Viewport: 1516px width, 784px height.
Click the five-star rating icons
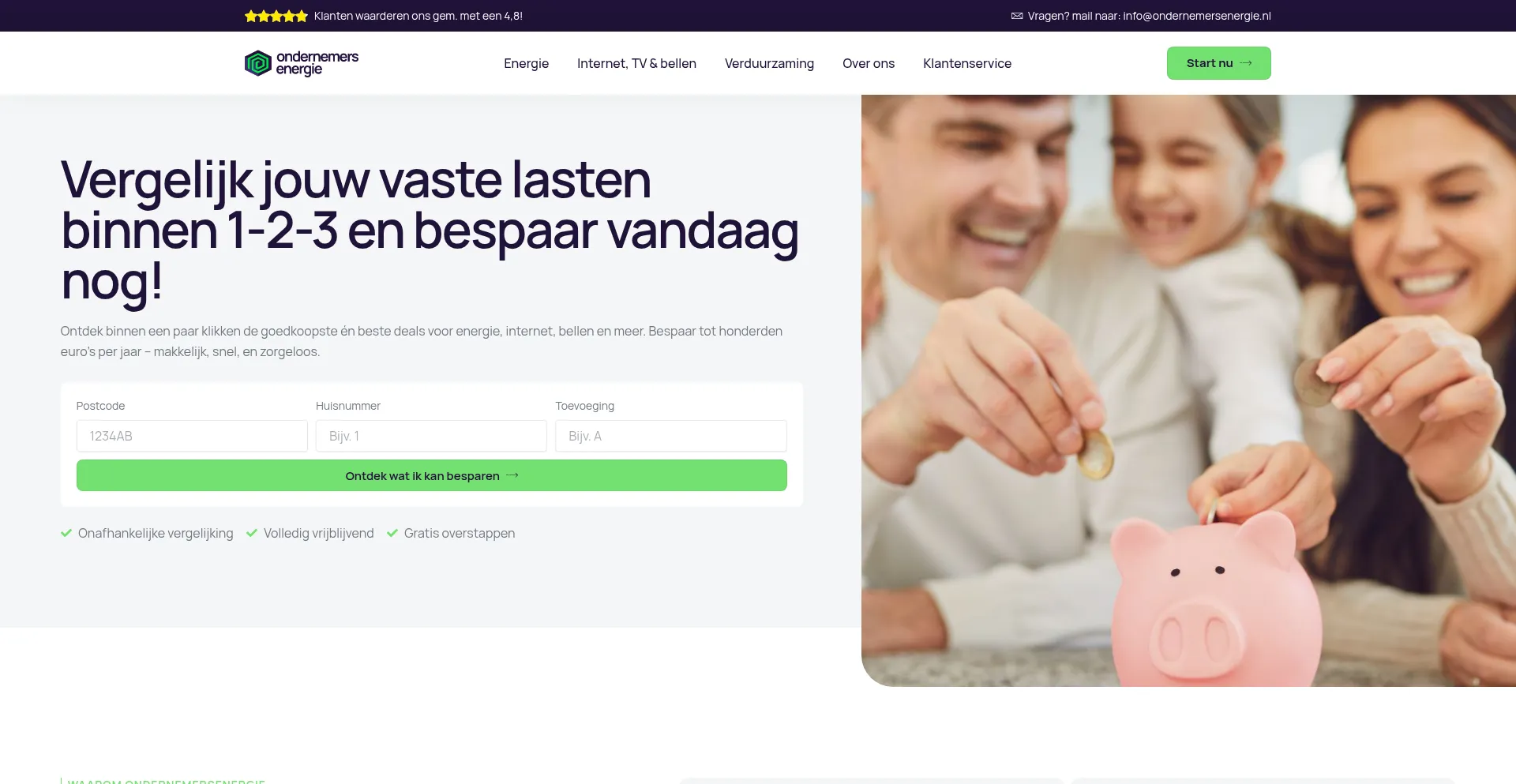coord(276,16)
